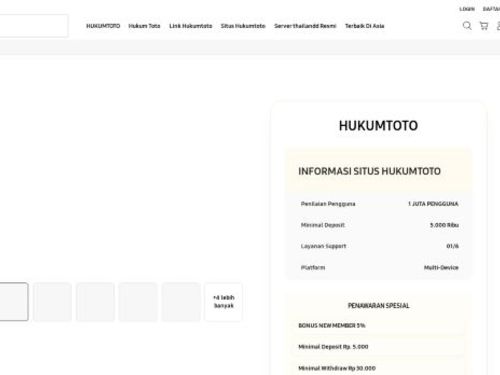Viewport: 500px width, 375px height.
Task: Click Penilaian Pengguna label
Action: click(x=328, y=204)
